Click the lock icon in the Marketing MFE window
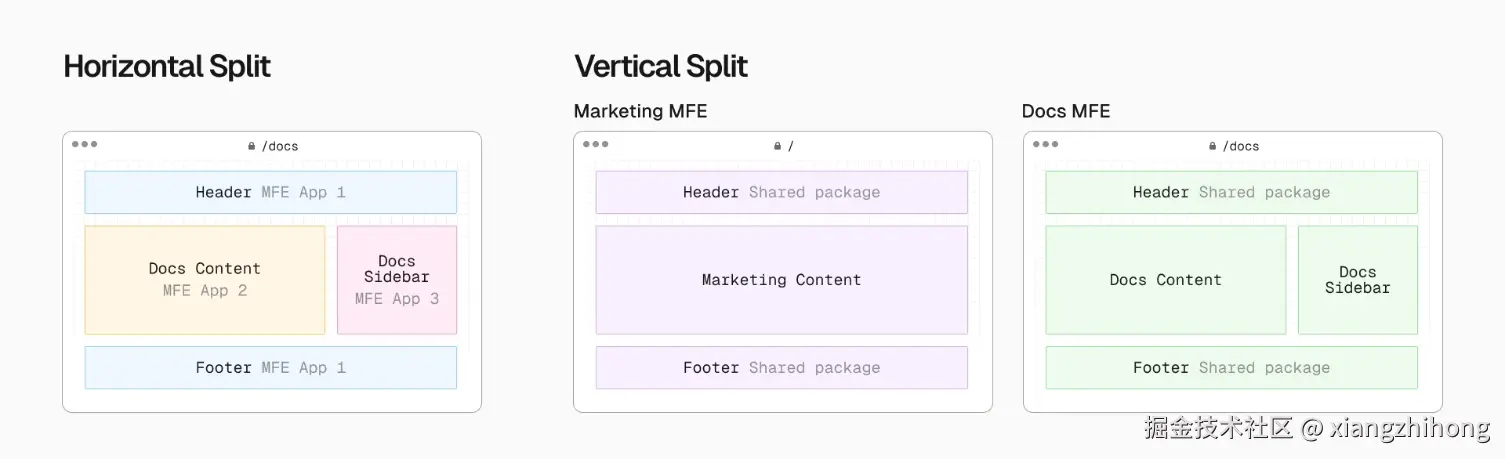 [777, 146]
